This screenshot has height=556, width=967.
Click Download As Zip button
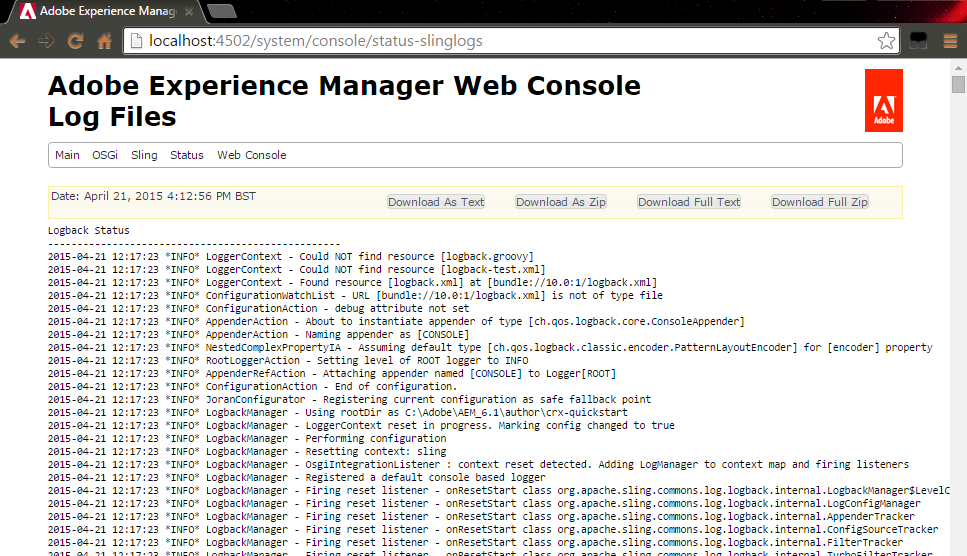coord(561,202)
